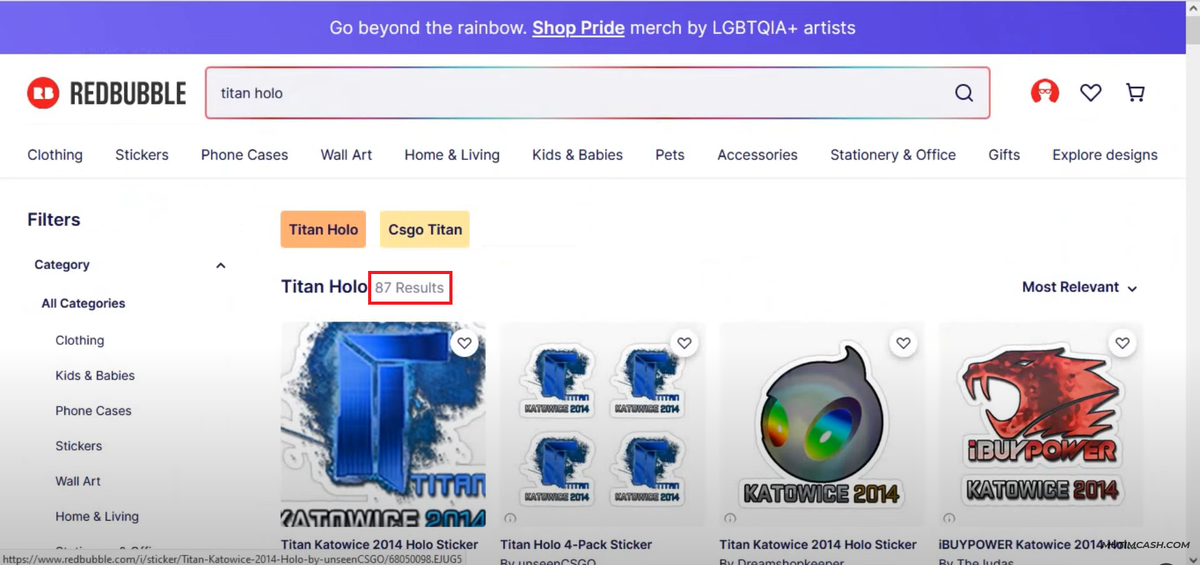Open the Wall Art menu

tap(346, 155)
